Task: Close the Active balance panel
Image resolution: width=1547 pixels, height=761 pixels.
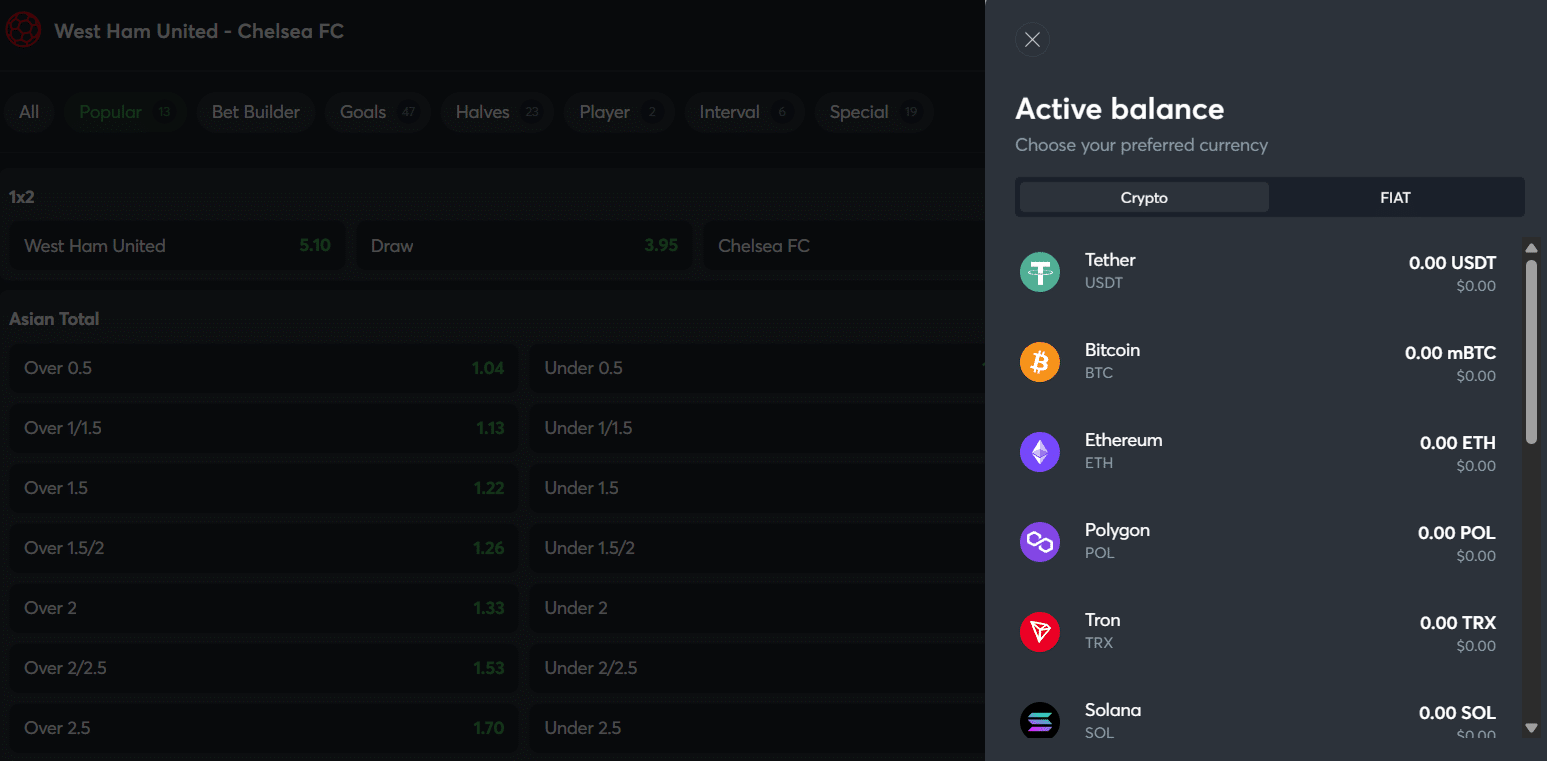Action: coord(1032,39)
